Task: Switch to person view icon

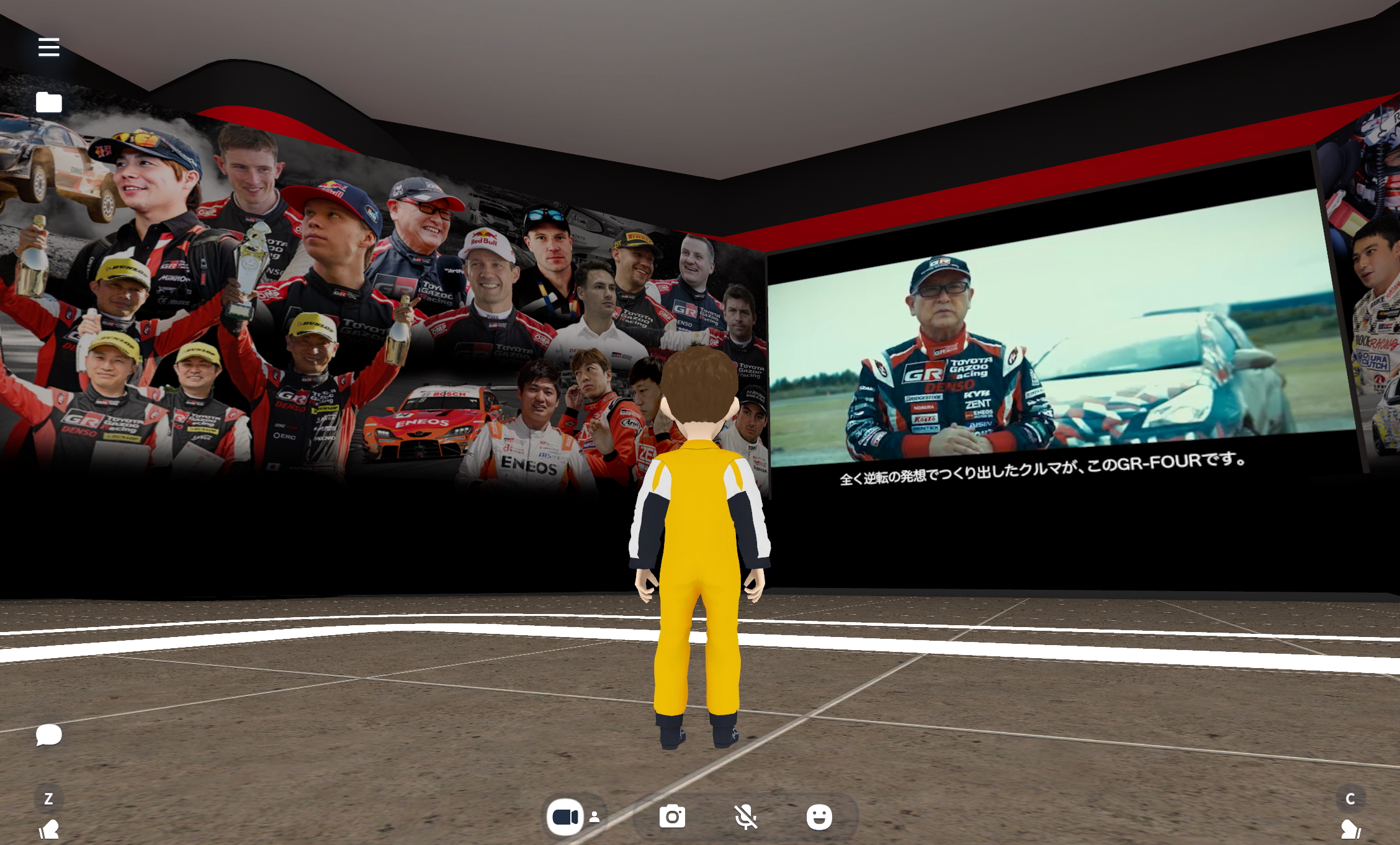Action: click(x=595, y=817)
